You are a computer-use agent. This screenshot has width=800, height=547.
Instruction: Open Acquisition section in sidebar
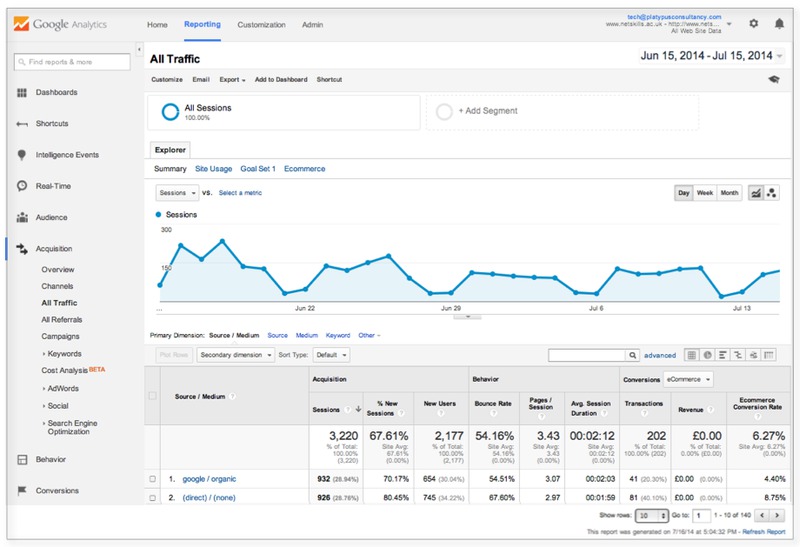tap(54, 248)
